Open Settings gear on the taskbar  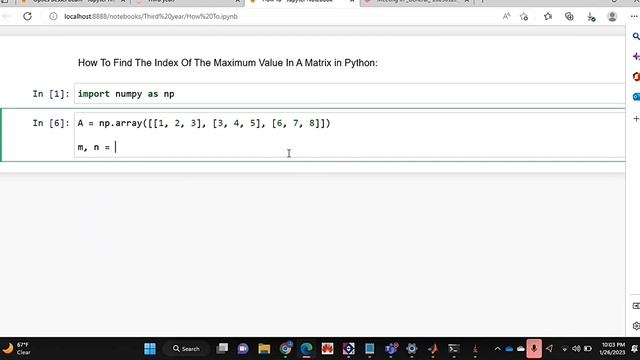click(412, 349)
